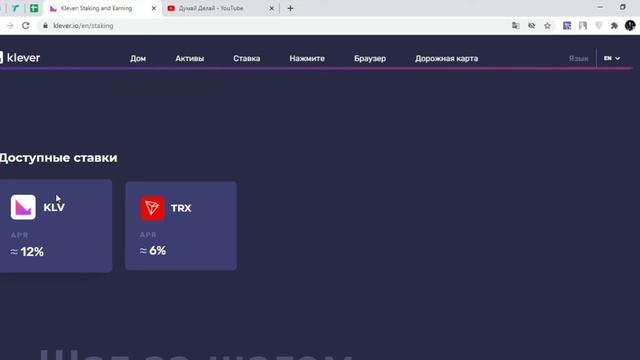The width and height of the screenshot is (640, 360).
Task: Go forward in browser history
Action: 10,26
